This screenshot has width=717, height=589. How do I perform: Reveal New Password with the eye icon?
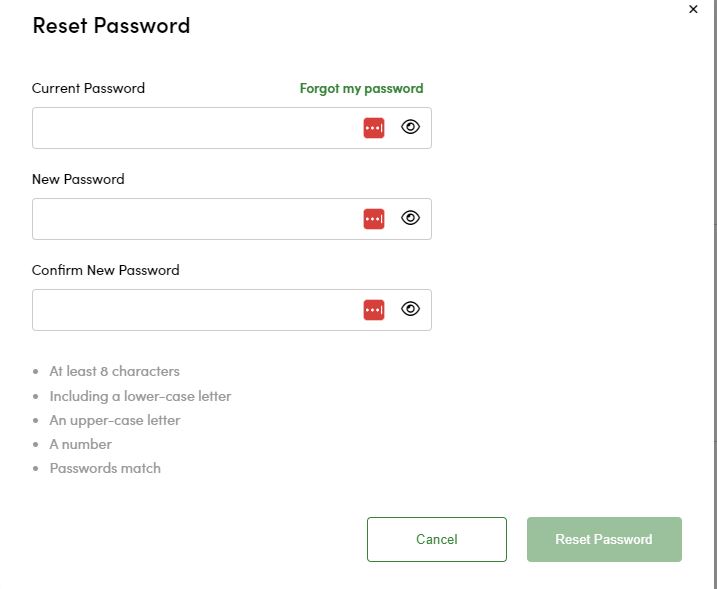(410, 218)
